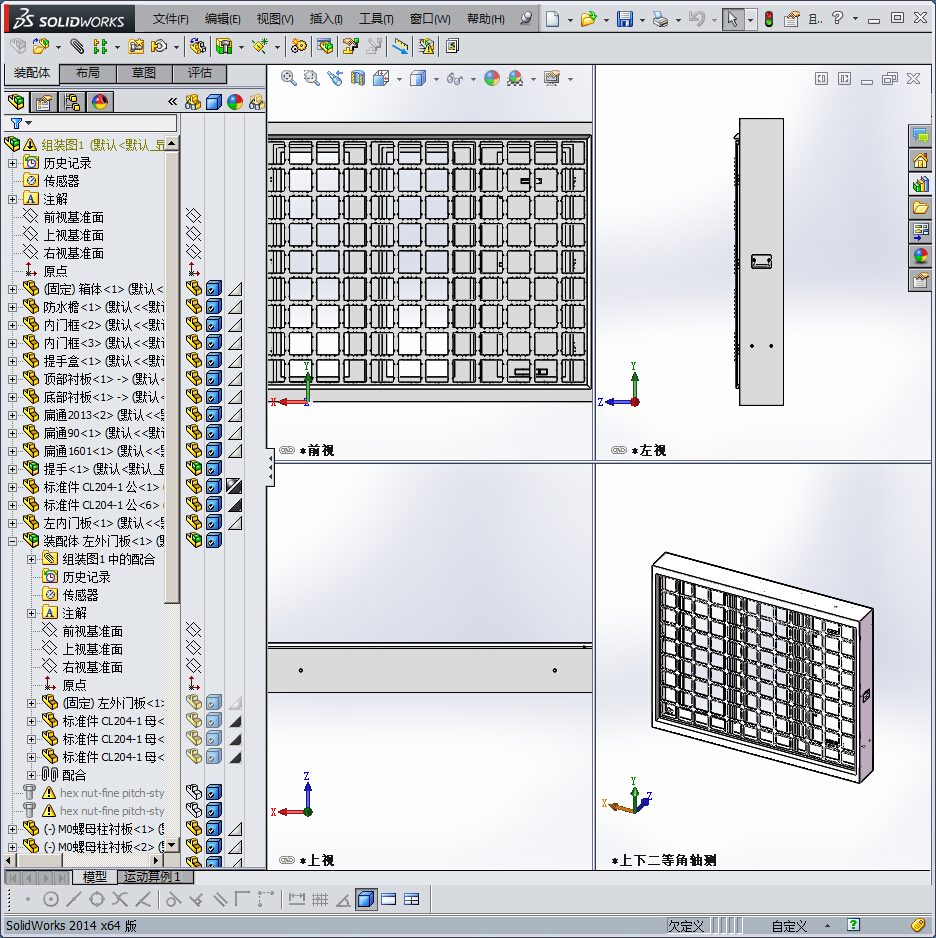Toggle hide/show for 防水檐<1> component

click(x=193, y=307)
